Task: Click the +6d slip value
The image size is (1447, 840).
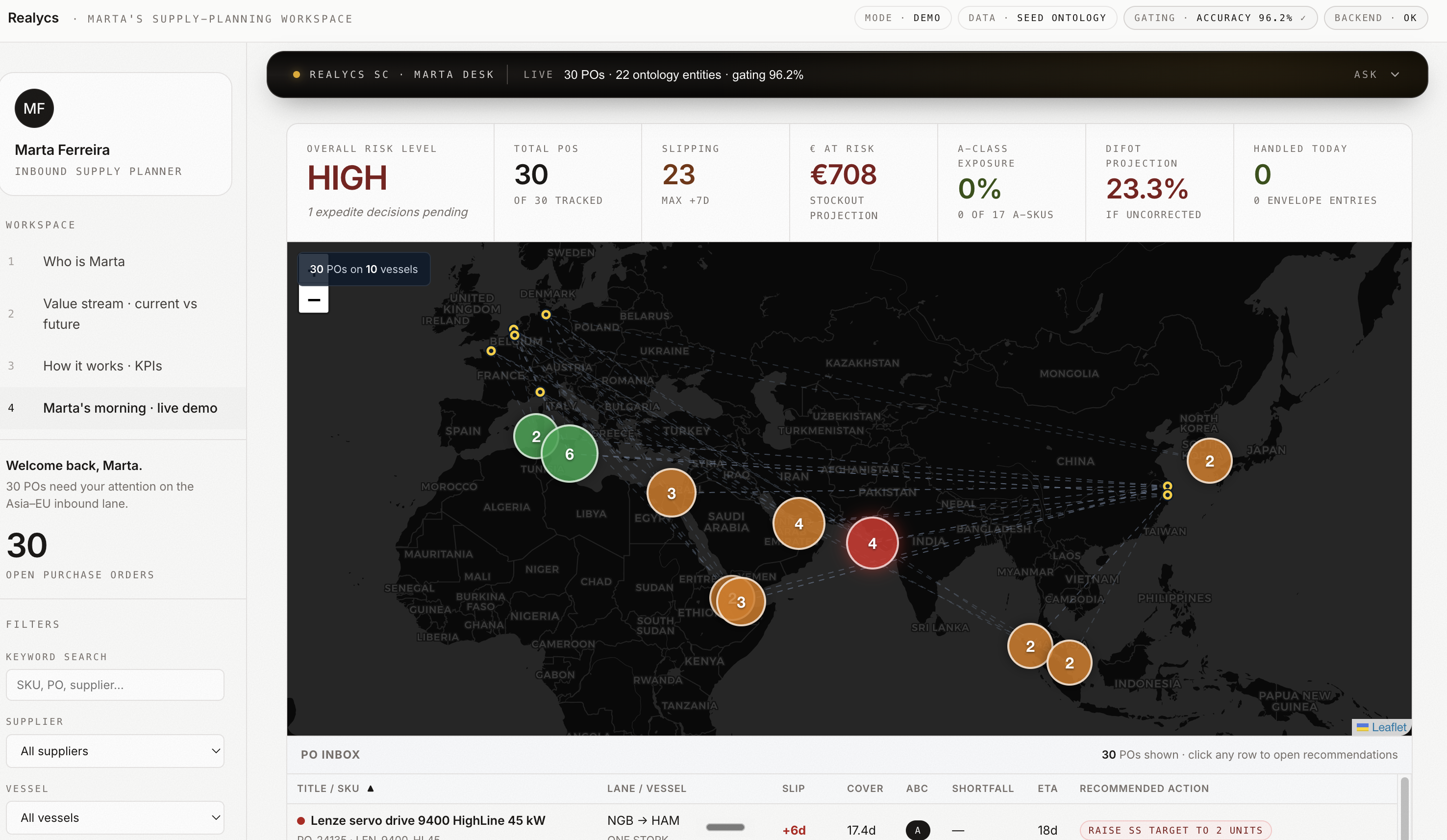Action: [x=794, y=830]
